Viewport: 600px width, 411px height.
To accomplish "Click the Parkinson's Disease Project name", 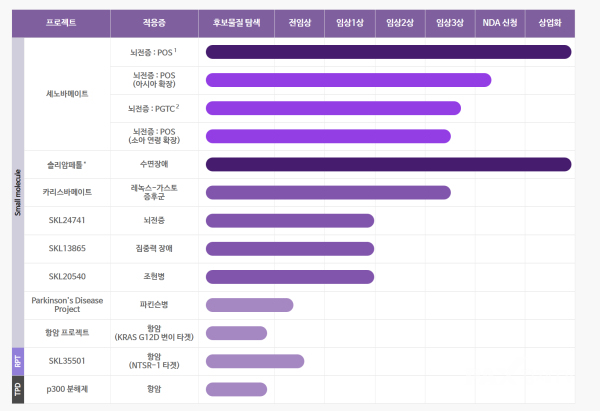I will click(67, 305).
